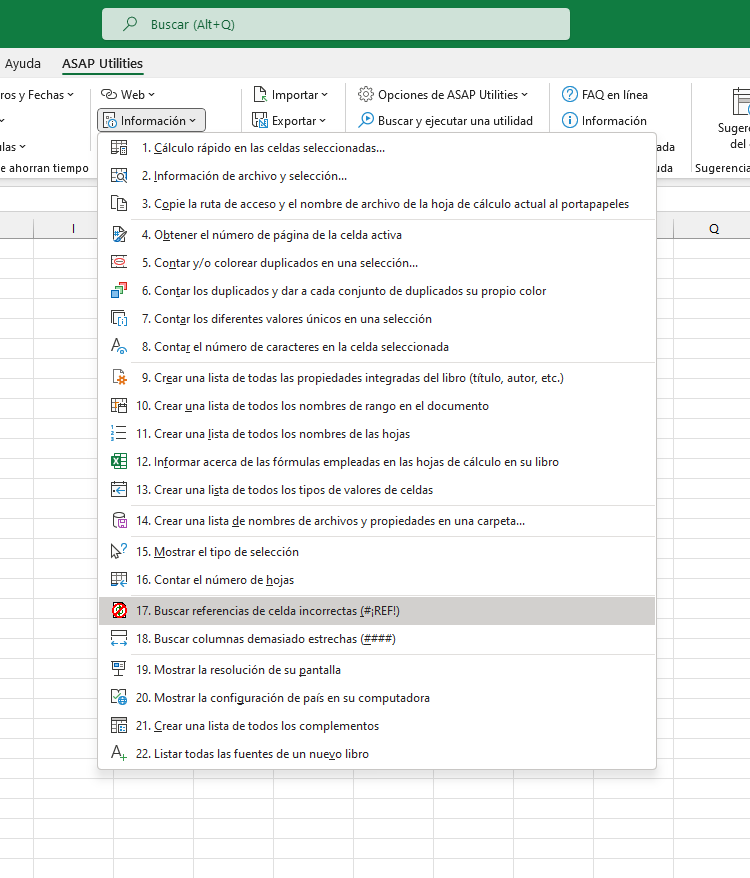The image size is (750, 878).
Task: Choose Buscar columnas demasiado estrechas
Action: click(377, 639)
